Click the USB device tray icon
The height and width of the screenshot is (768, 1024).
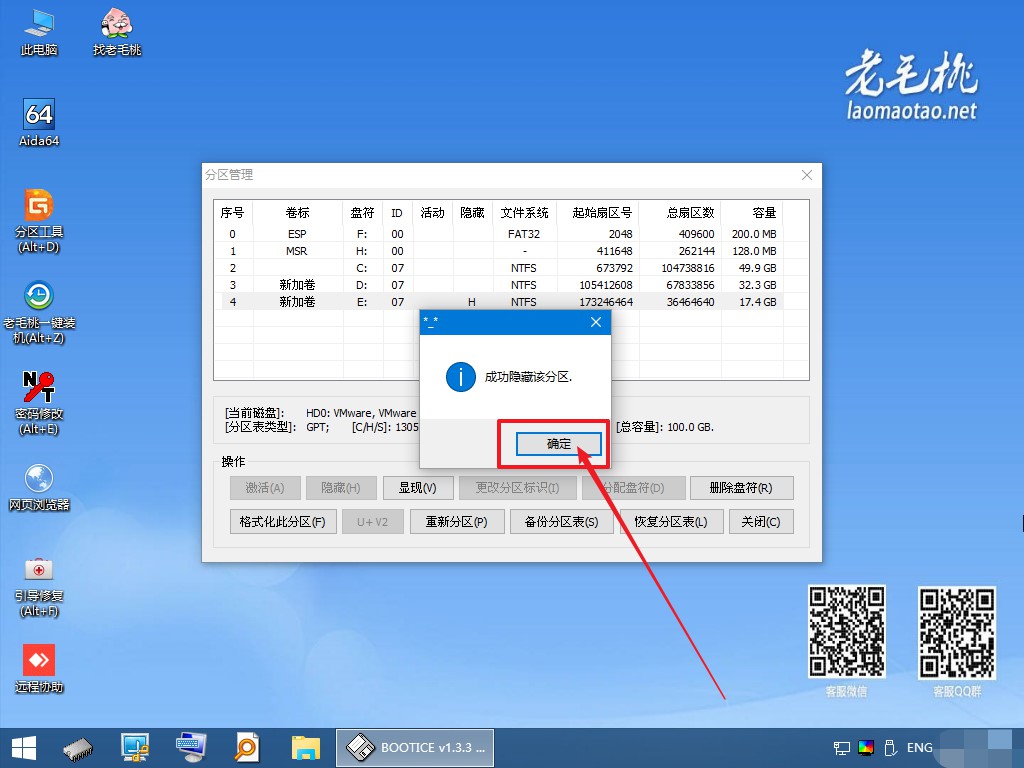pyautogui.click(x=889, y=748)
